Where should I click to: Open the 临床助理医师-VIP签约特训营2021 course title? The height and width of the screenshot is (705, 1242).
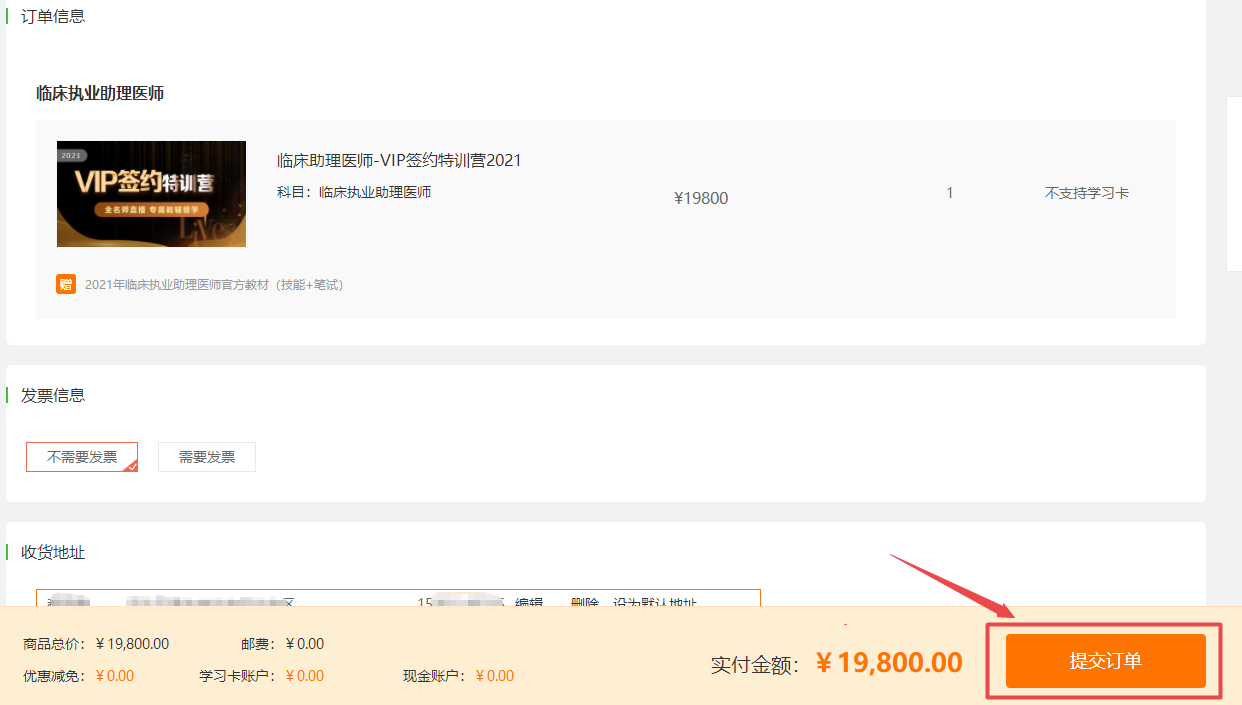(x=399, y=160)
